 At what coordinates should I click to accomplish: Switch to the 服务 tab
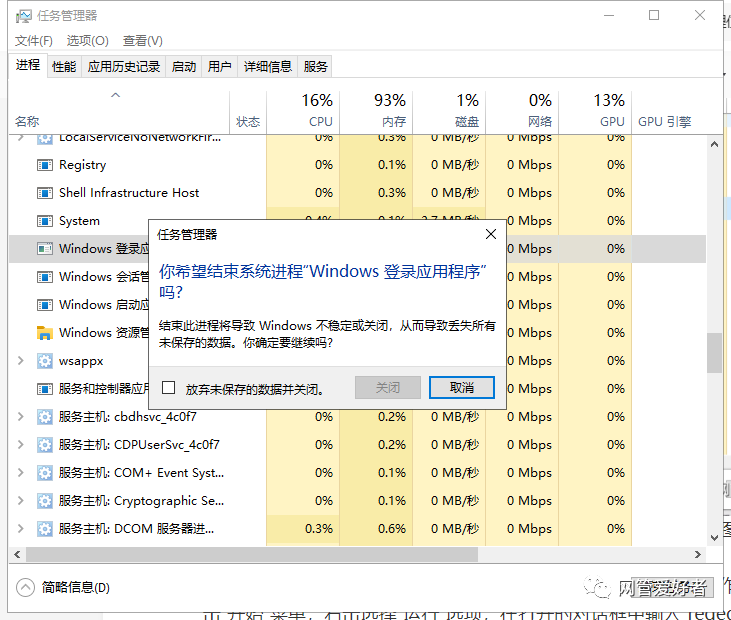316,67
